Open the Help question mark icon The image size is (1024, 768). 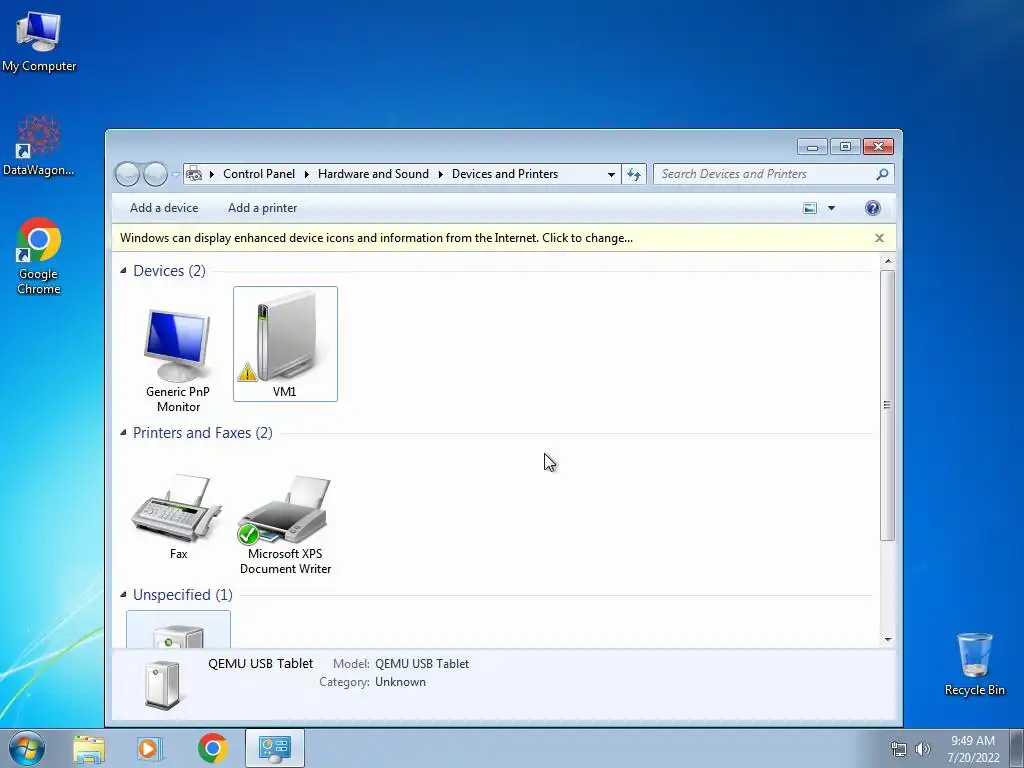pyautogui.click(x=872, y=208)
